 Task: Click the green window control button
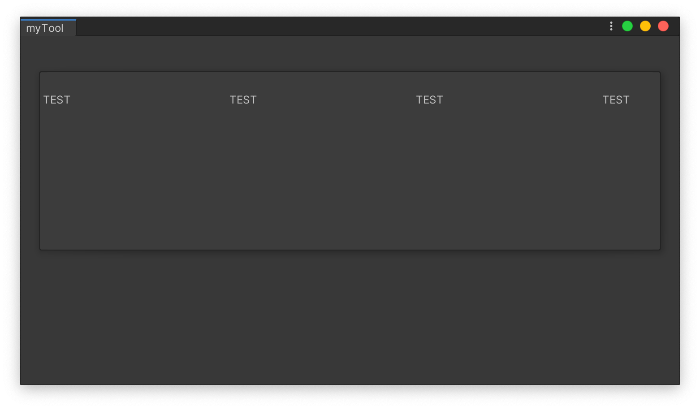(627, 26)
